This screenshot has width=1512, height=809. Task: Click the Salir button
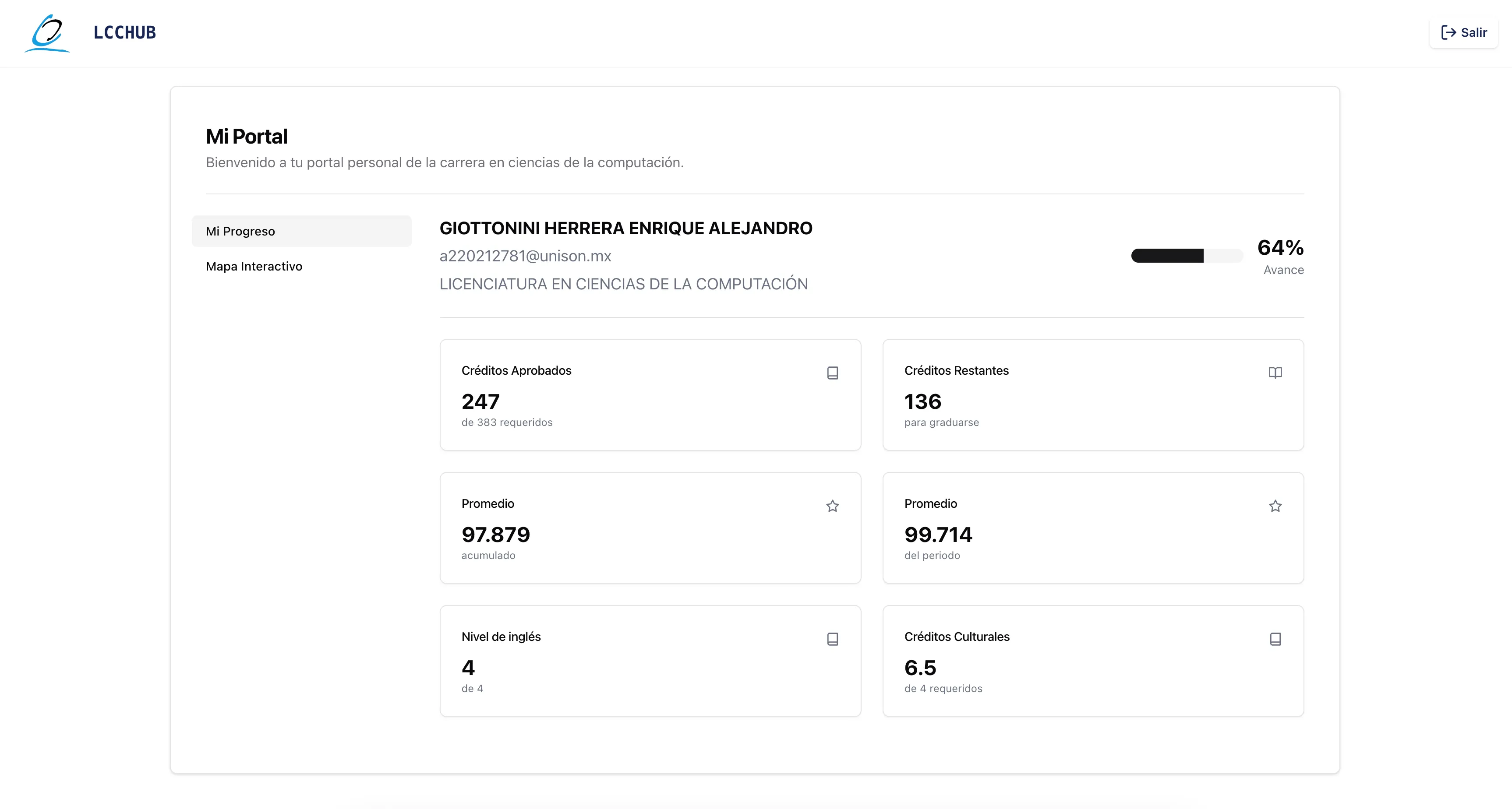(x=1464, y=33)
